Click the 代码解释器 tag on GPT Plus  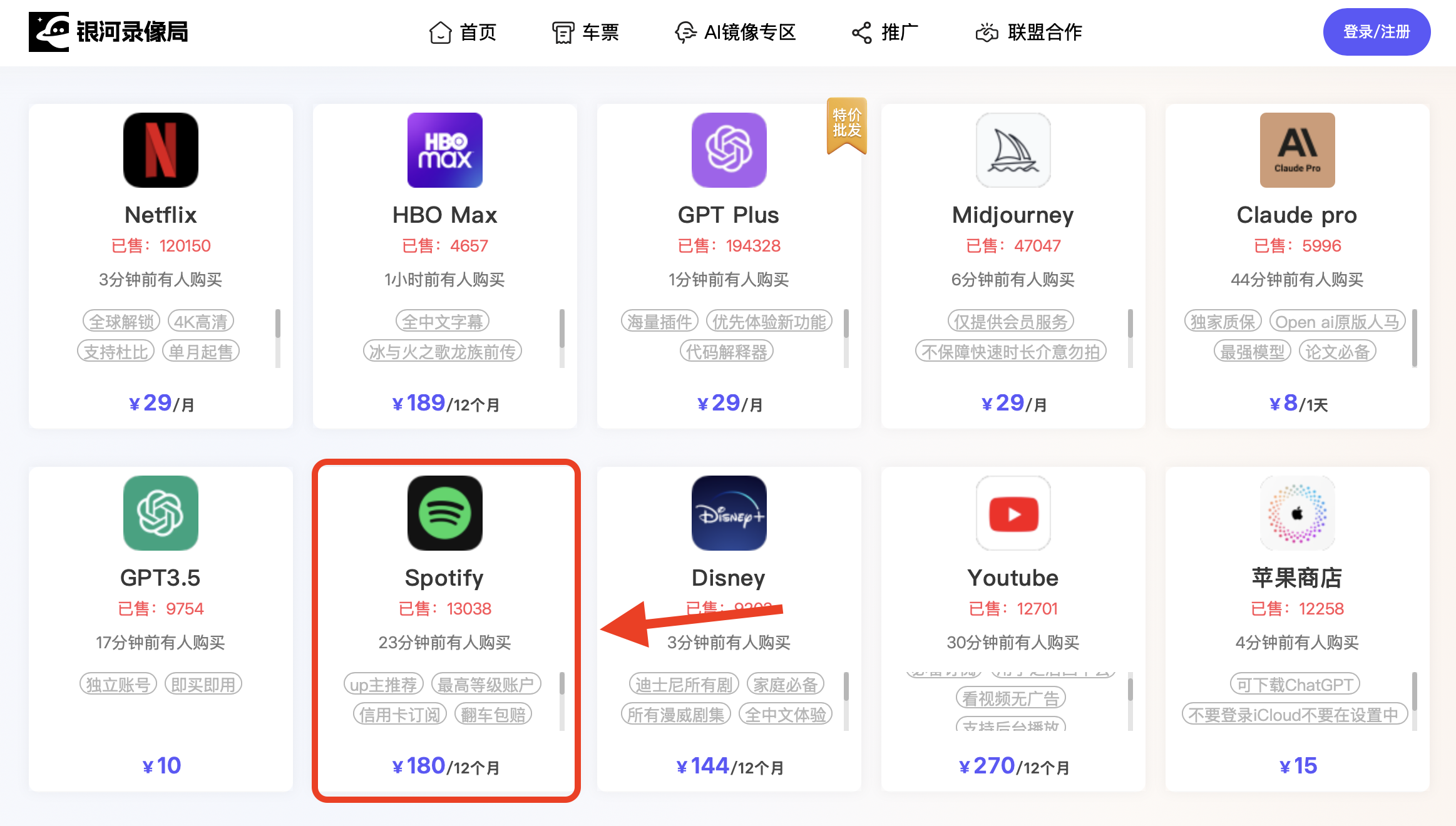tap(726, 352)
